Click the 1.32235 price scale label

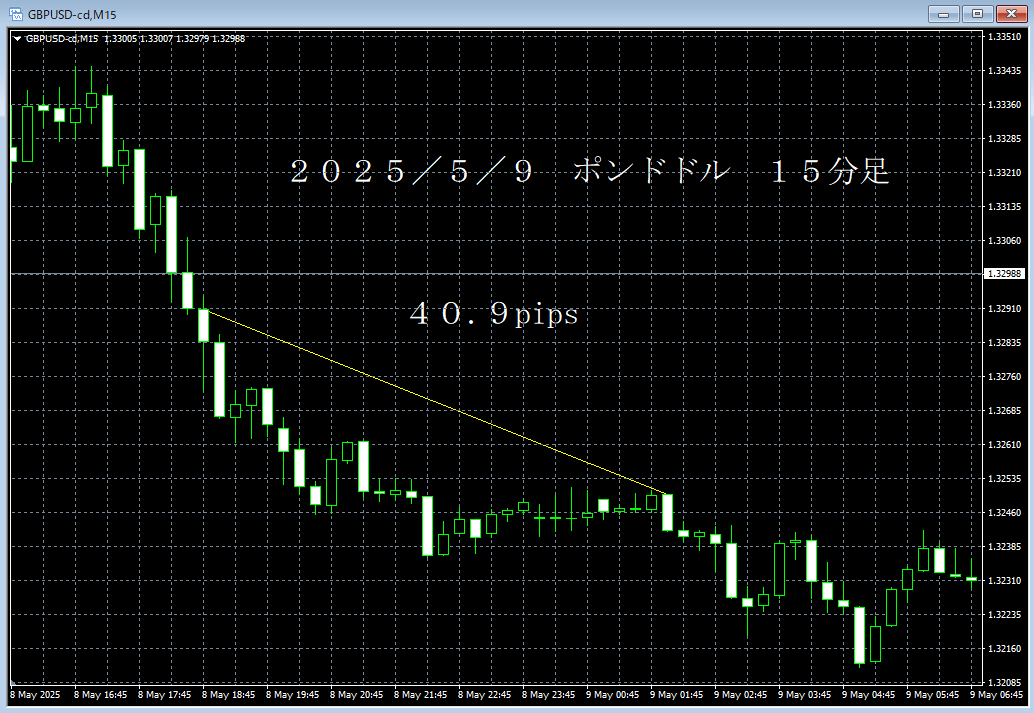tap(1004, 615)
